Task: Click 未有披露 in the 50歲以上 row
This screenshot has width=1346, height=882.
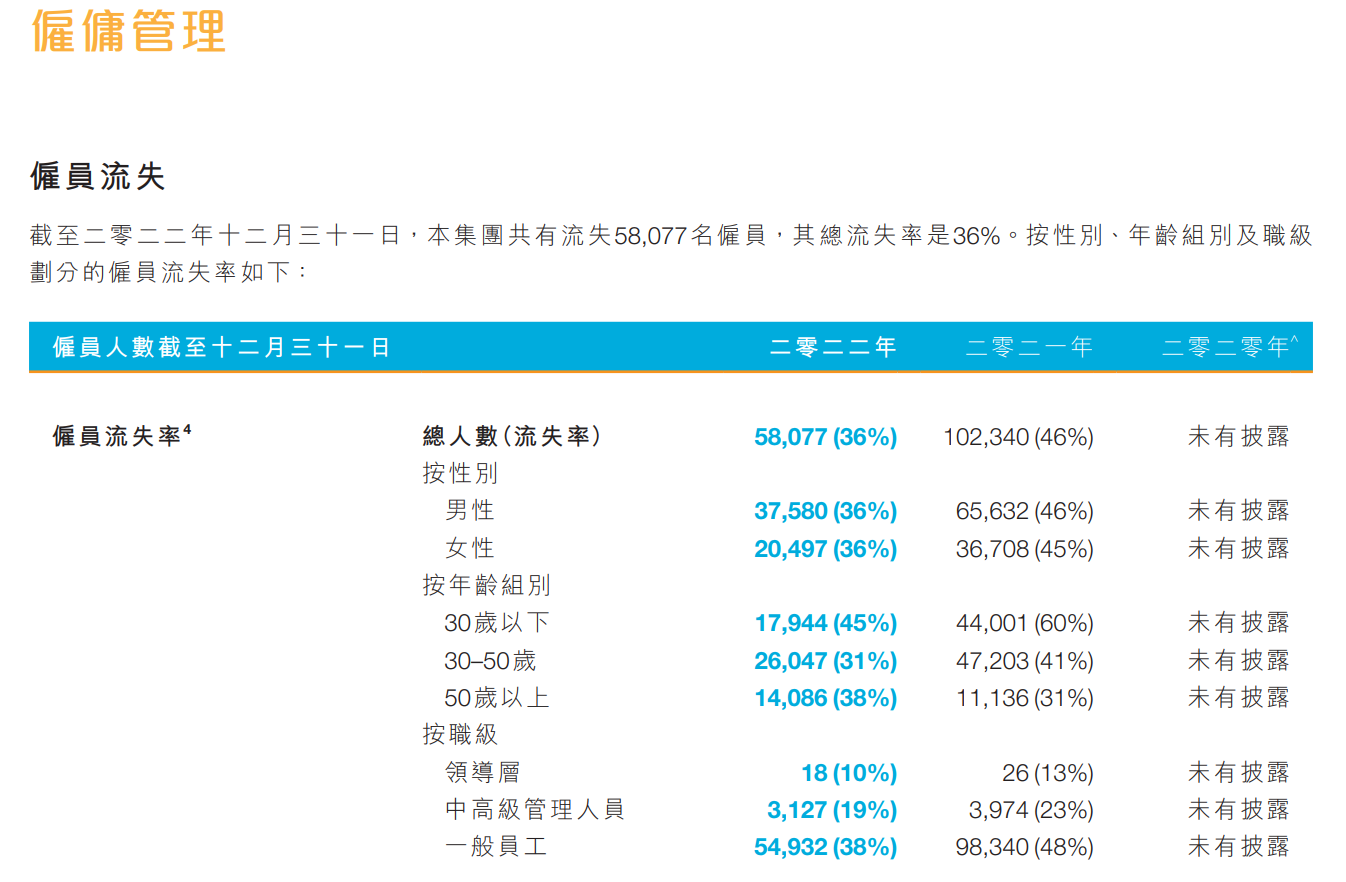Action: 1239,698
